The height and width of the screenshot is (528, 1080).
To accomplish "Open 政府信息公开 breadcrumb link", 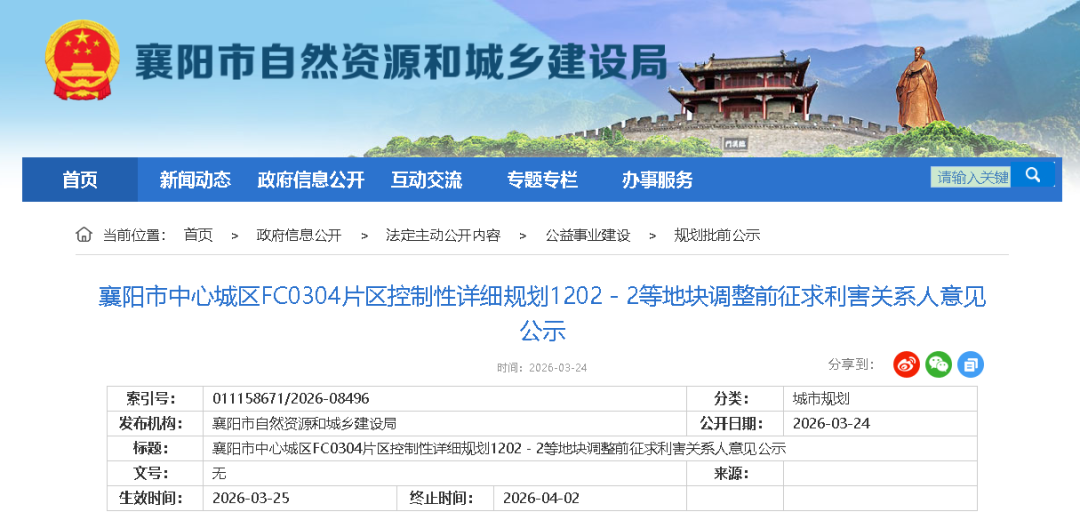I will coord(299,235).
